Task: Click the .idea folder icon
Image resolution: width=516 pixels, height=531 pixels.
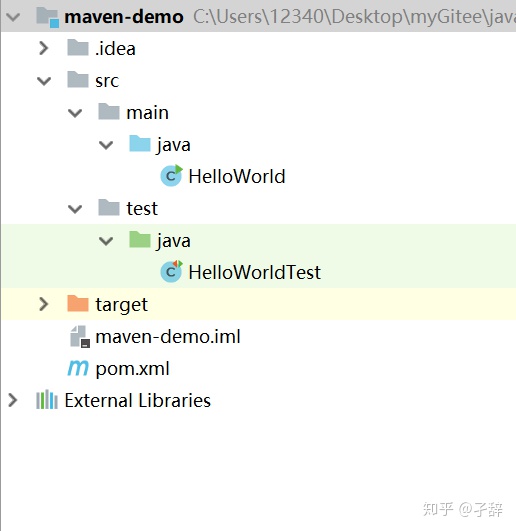Action: pyautogui.click(x=78, y=47)
